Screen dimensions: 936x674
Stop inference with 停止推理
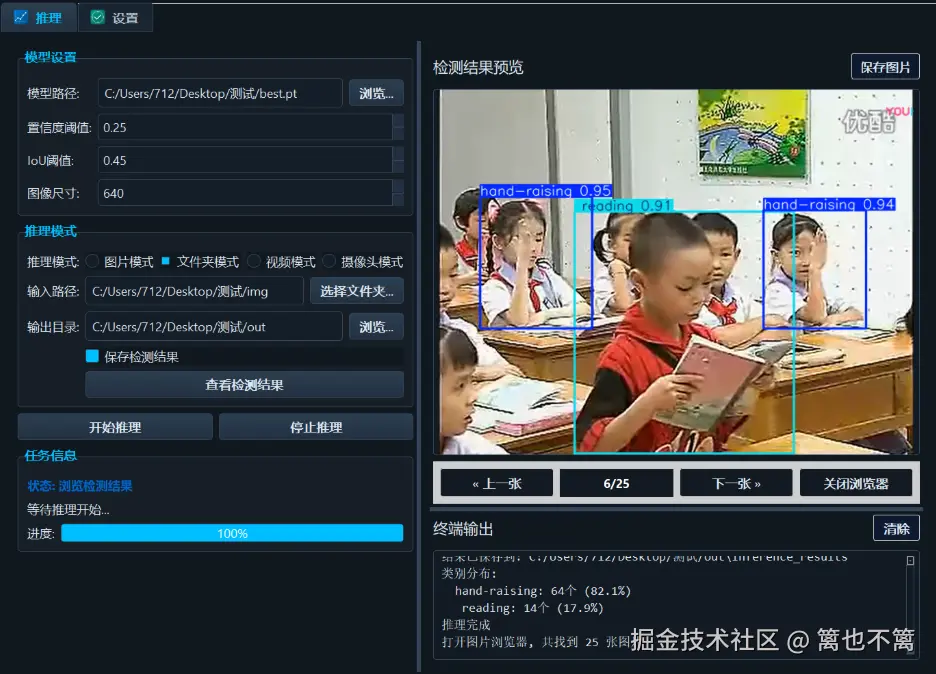click(315, 425)
